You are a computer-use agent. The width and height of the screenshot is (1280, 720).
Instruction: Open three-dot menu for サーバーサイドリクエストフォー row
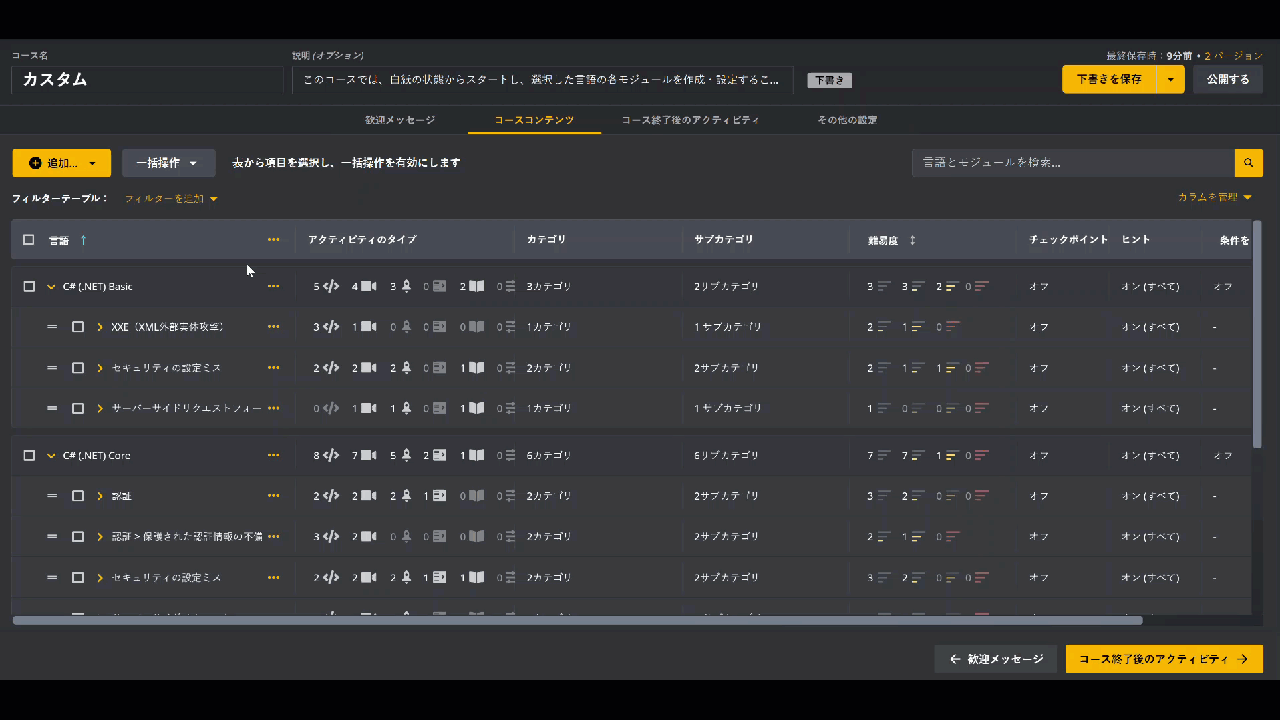273,408
